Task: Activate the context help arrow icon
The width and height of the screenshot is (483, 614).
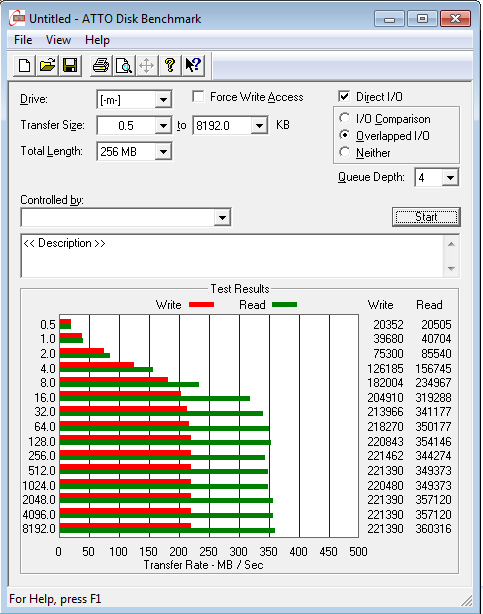Action: [193, 65]
